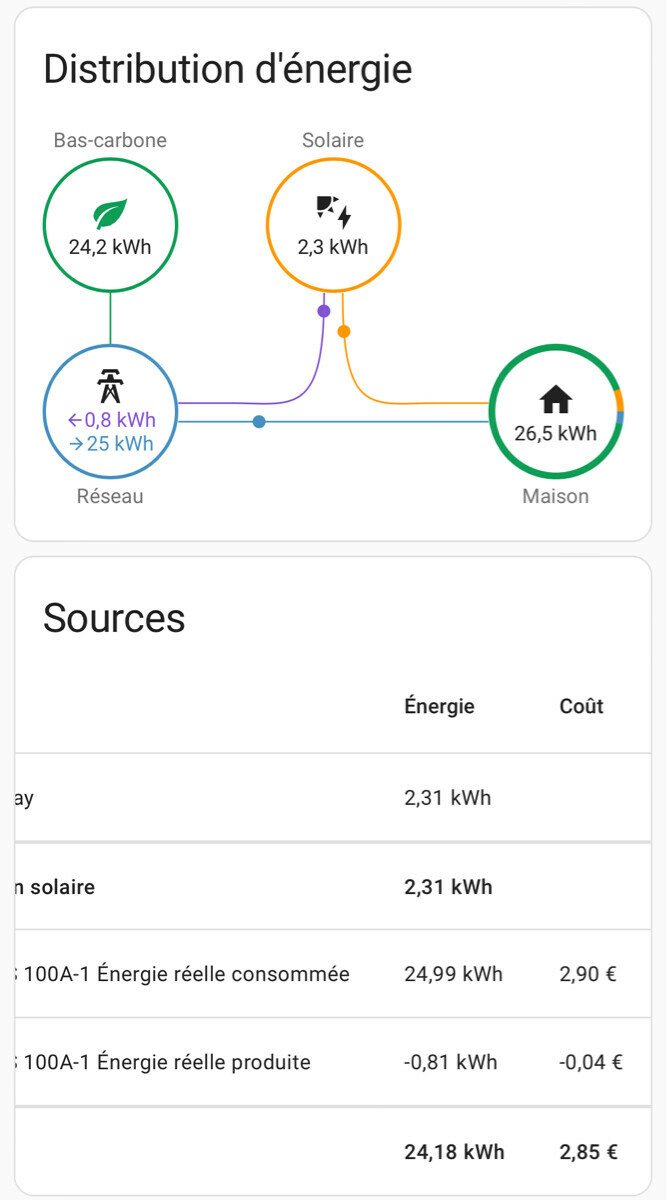
Task: Click the green leaf low-carbon icon
Action: (110, 213)
